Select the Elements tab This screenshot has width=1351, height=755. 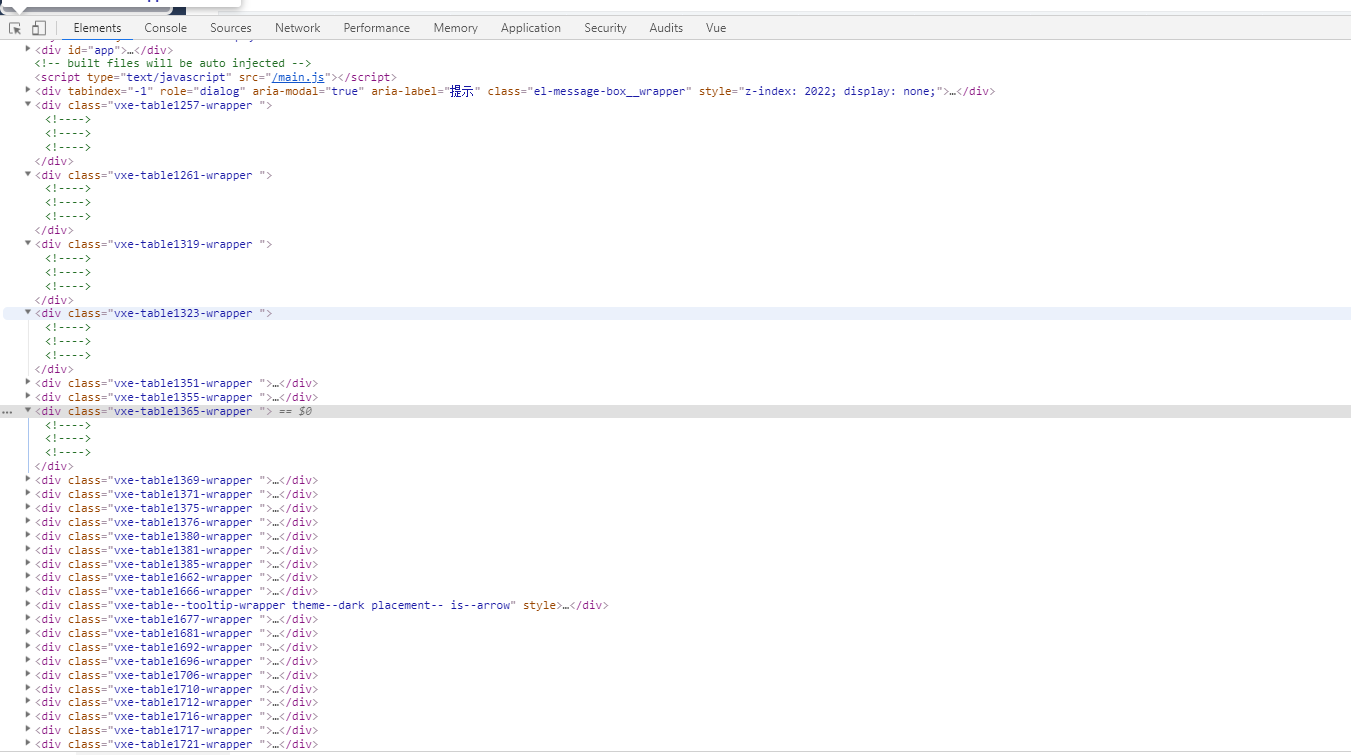coord(97,28)
